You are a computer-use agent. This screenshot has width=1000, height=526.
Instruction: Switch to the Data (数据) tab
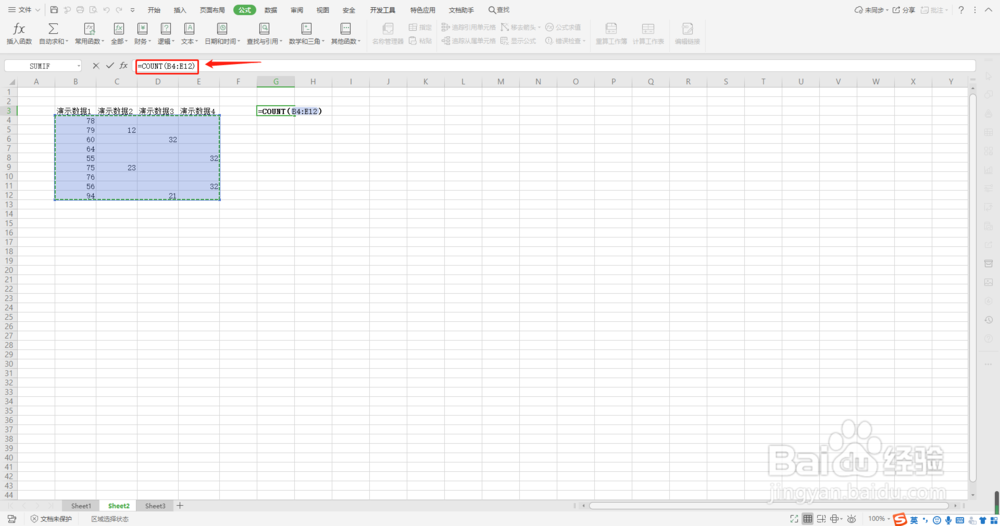pos(270,10)
